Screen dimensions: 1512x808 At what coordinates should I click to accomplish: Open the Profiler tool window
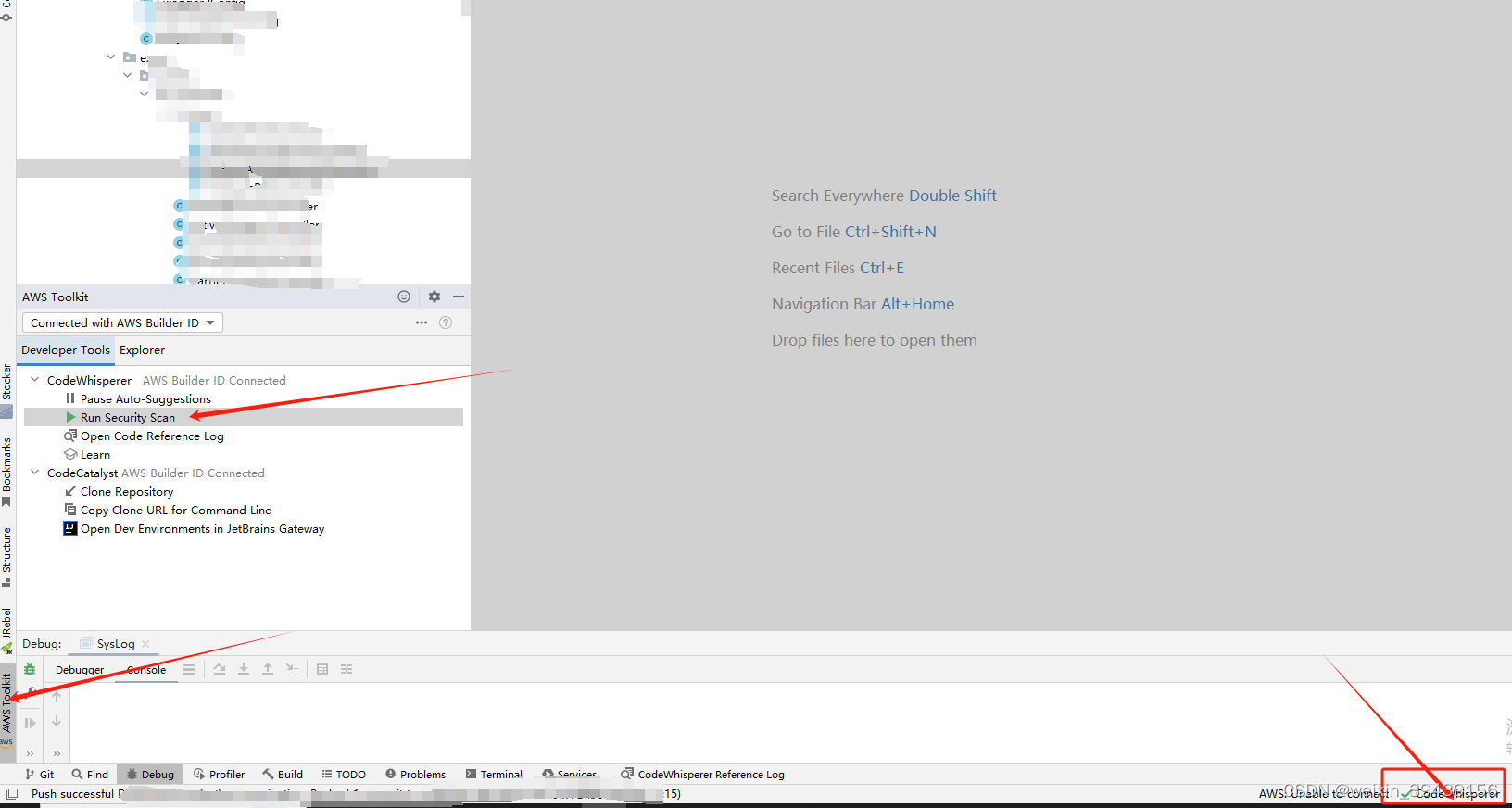[220, 775]
